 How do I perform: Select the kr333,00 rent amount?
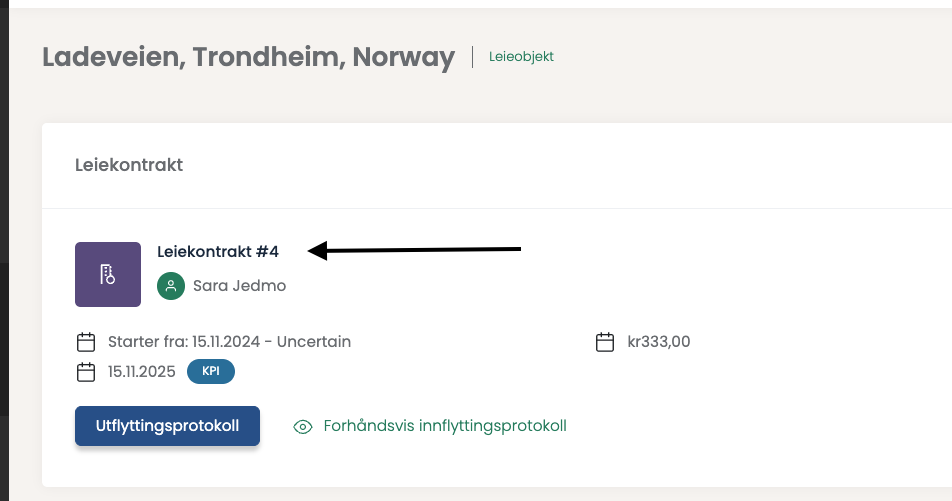coord(658,342)
